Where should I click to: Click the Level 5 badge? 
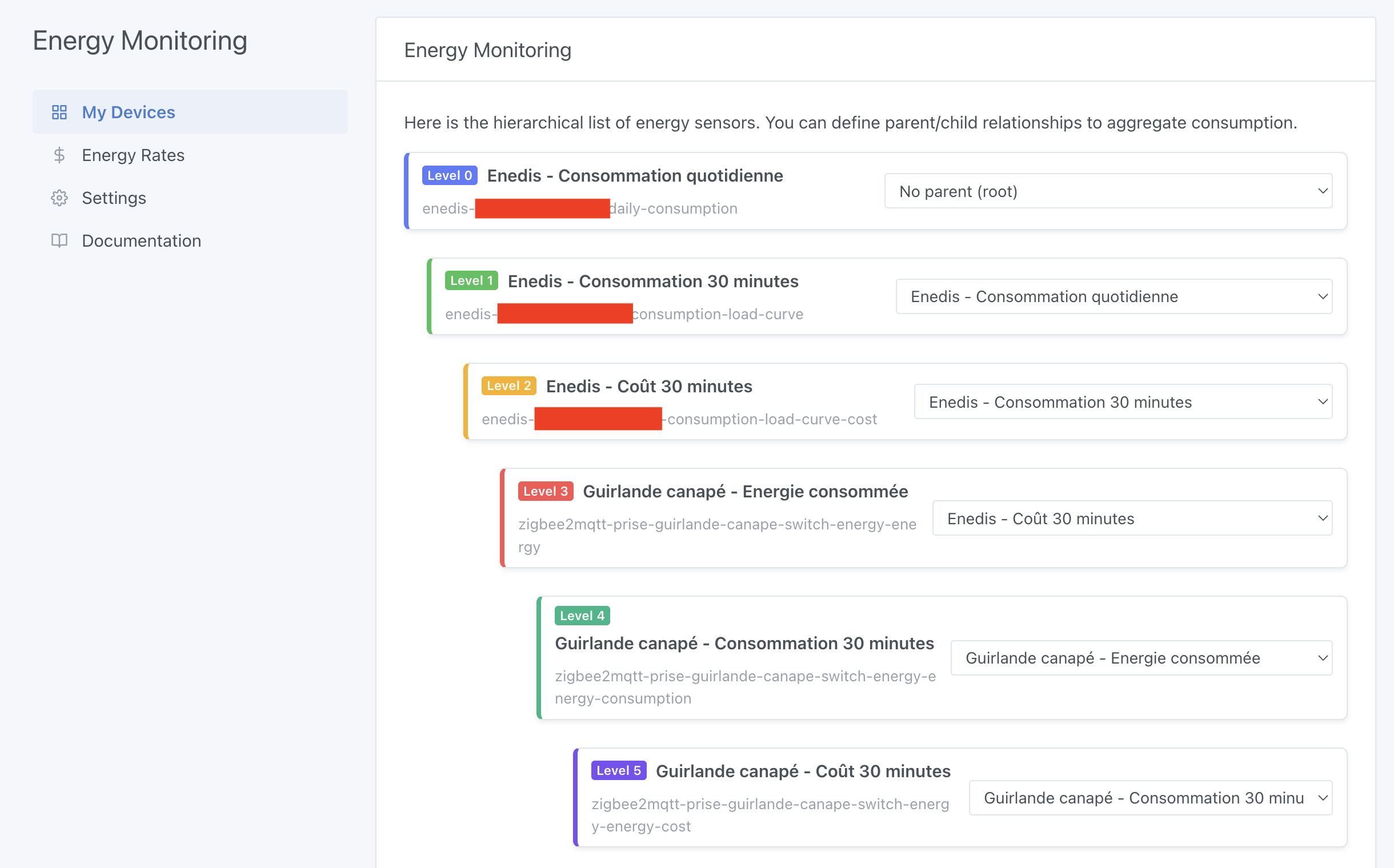pos(619,770)
